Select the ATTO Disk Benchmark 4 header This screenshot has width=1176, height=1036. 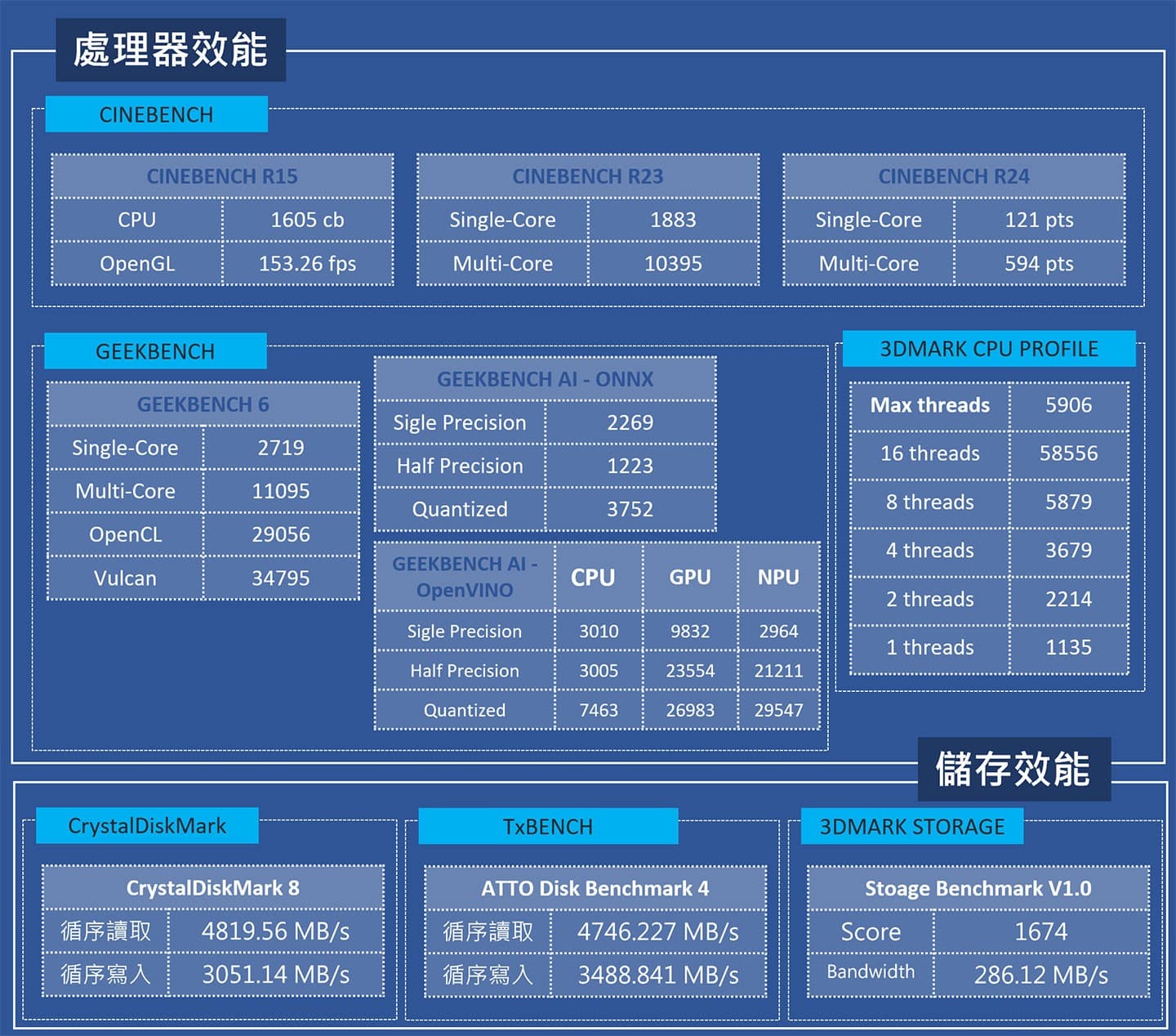coord(595,888)
